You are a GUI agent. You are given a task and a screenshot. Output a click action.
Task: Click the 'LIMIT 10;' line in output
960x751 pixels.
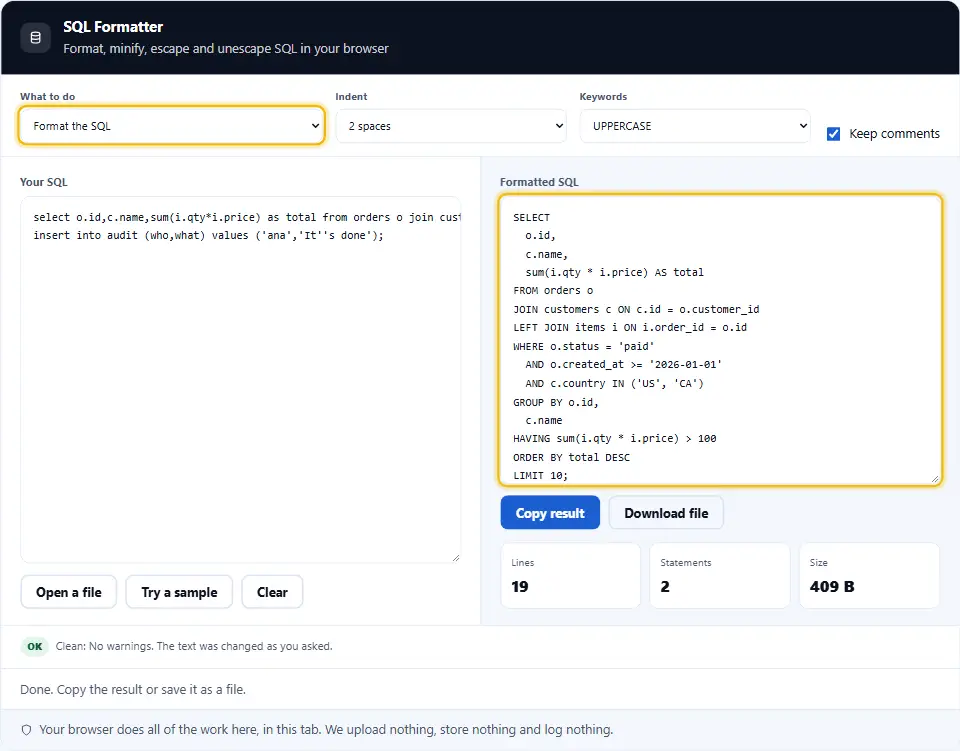coord(541,476)
